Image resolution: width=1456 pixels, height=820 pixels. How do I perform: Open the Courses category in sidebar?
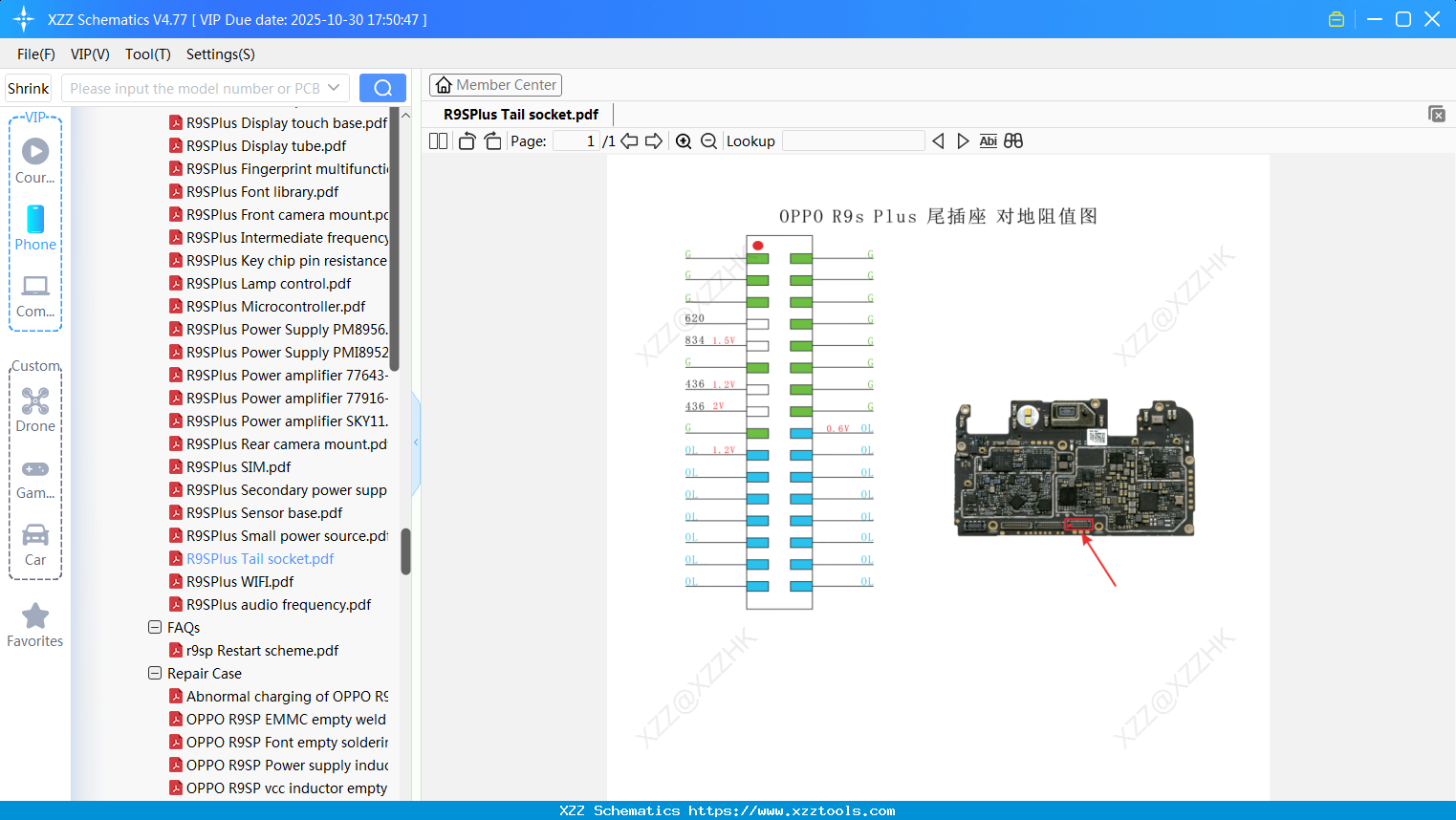(35, 161)
